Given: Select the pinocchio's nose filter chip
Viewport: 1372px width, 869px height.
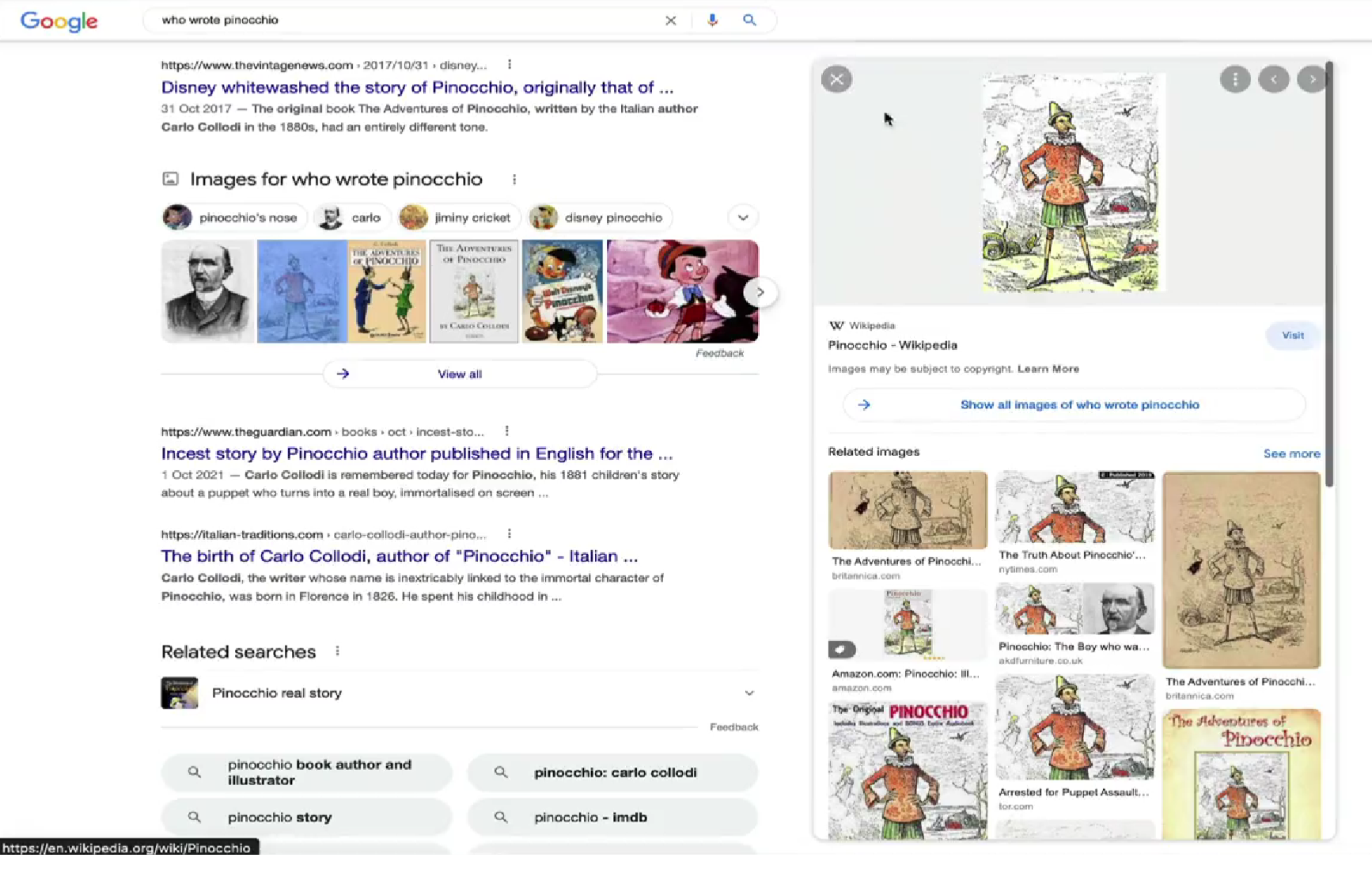Looking at the screenshot, I should click(x=233, y=218).
